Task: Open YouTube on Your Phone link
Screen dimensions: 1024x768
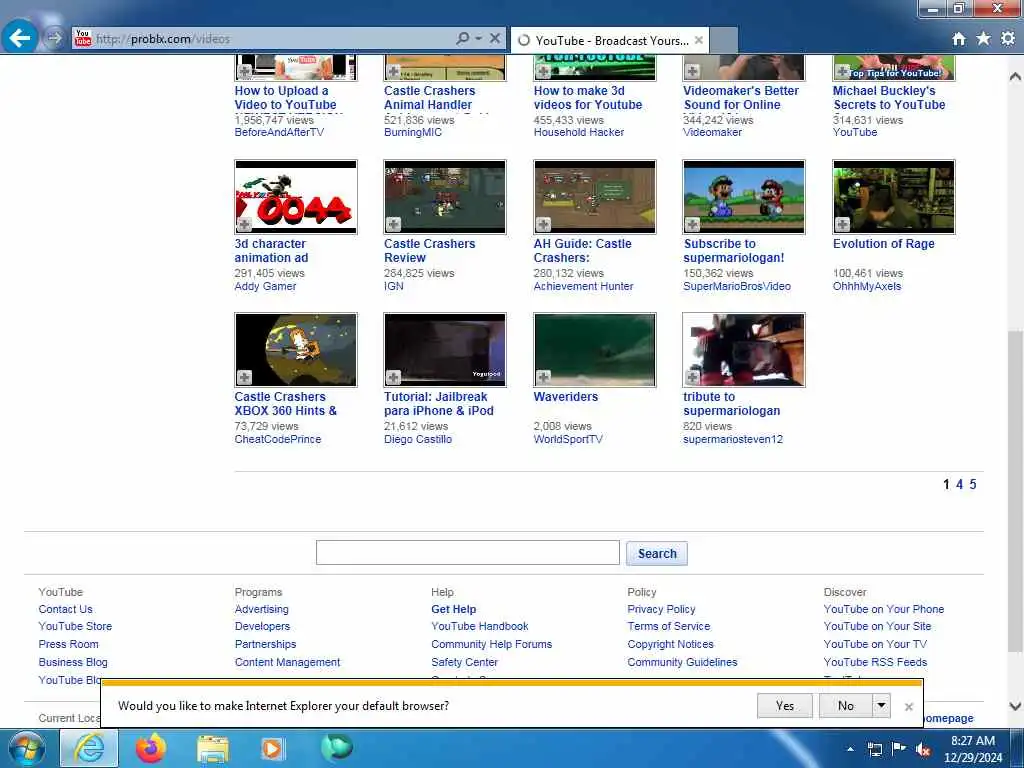Action: [x=884, y=609]
